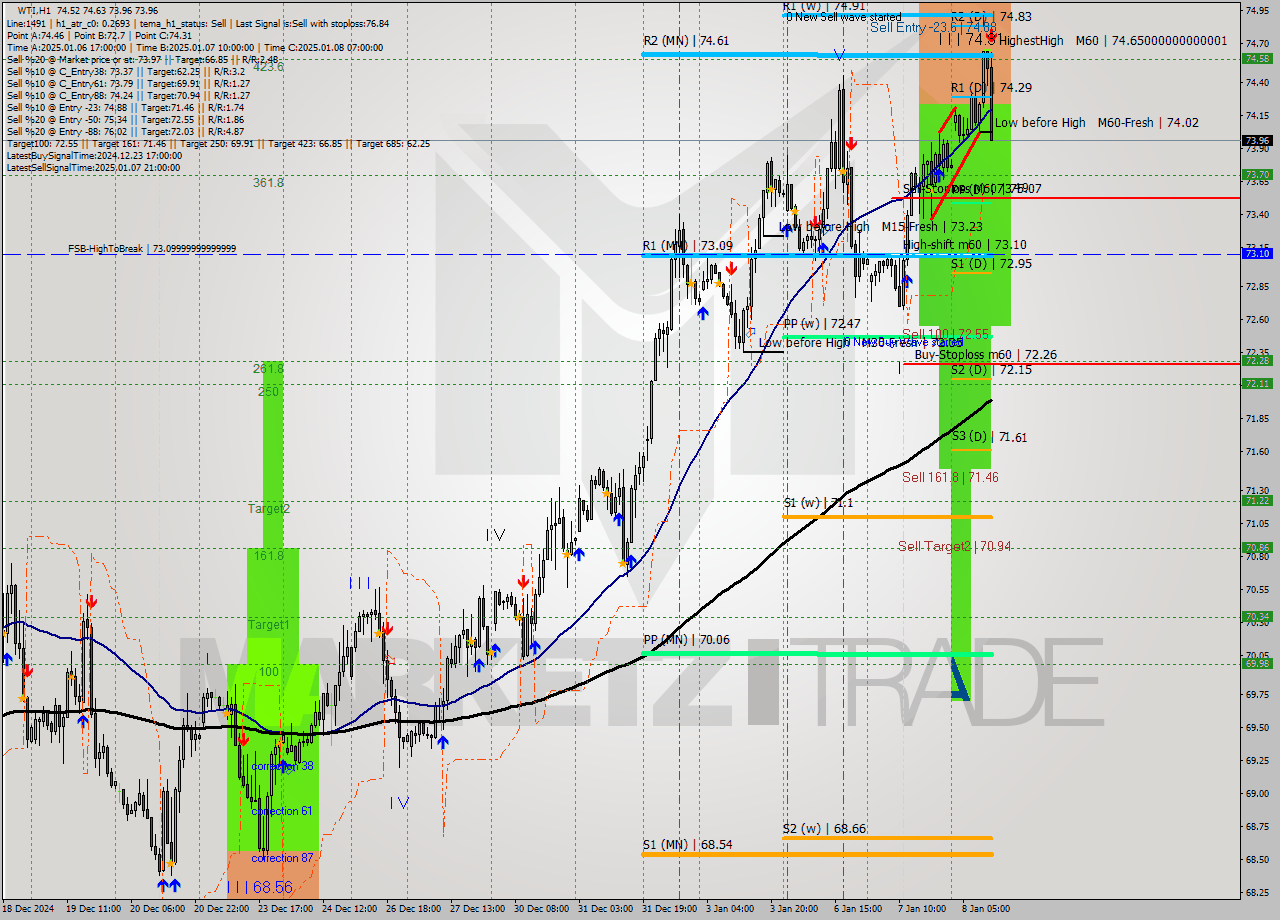Click the green 70.34 price axis tag
Screen dimensions: 1280x920
[1257, 616]
